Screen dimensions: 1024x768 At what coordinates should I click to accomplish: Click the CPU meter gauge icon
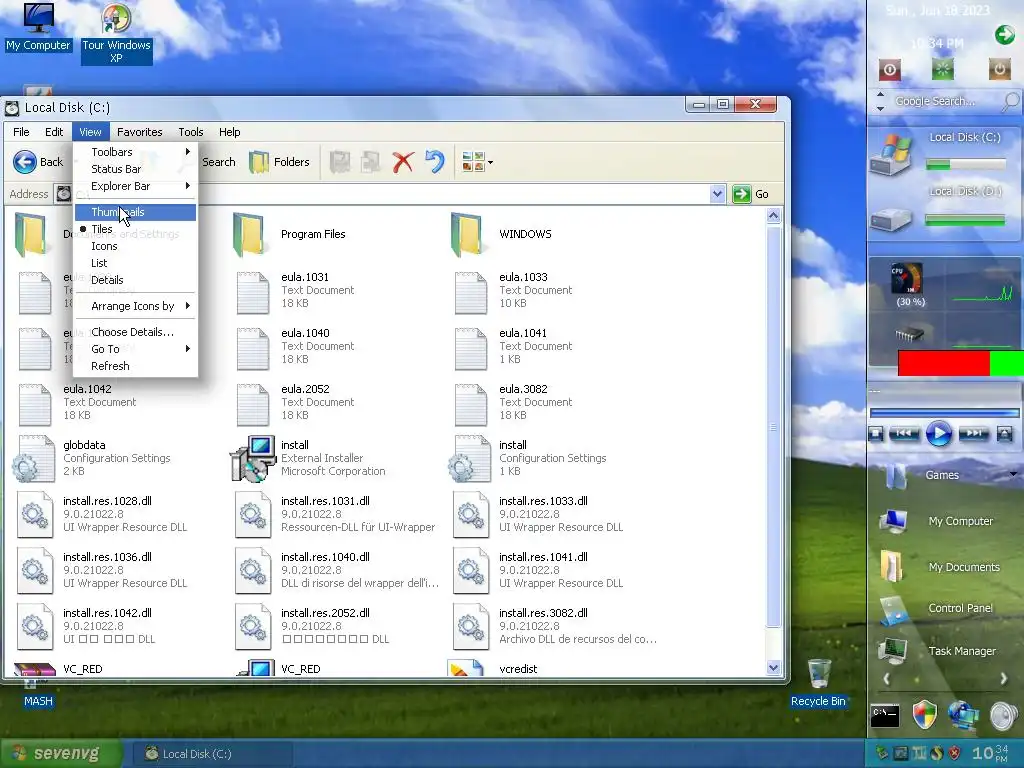(908, 279)
